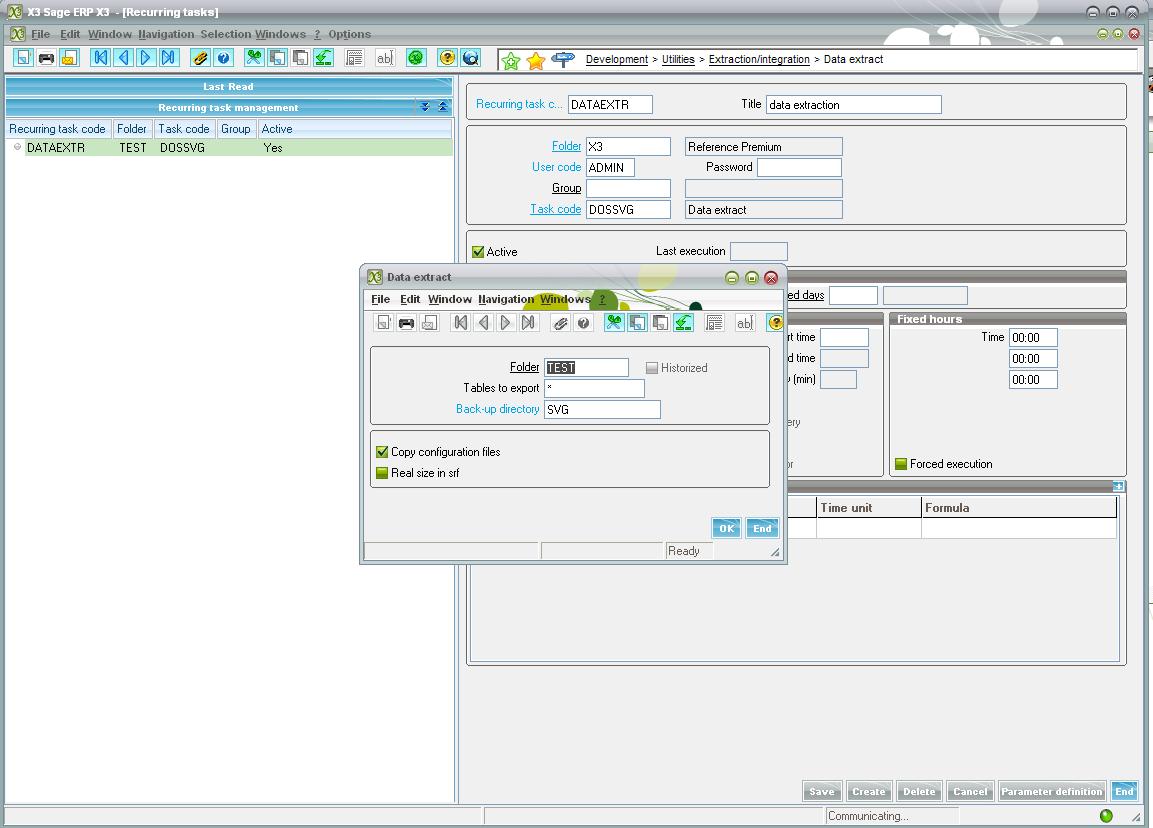Click the Send mail icon in main toolbar
The image size is (1153, 828).
(69, 57)
